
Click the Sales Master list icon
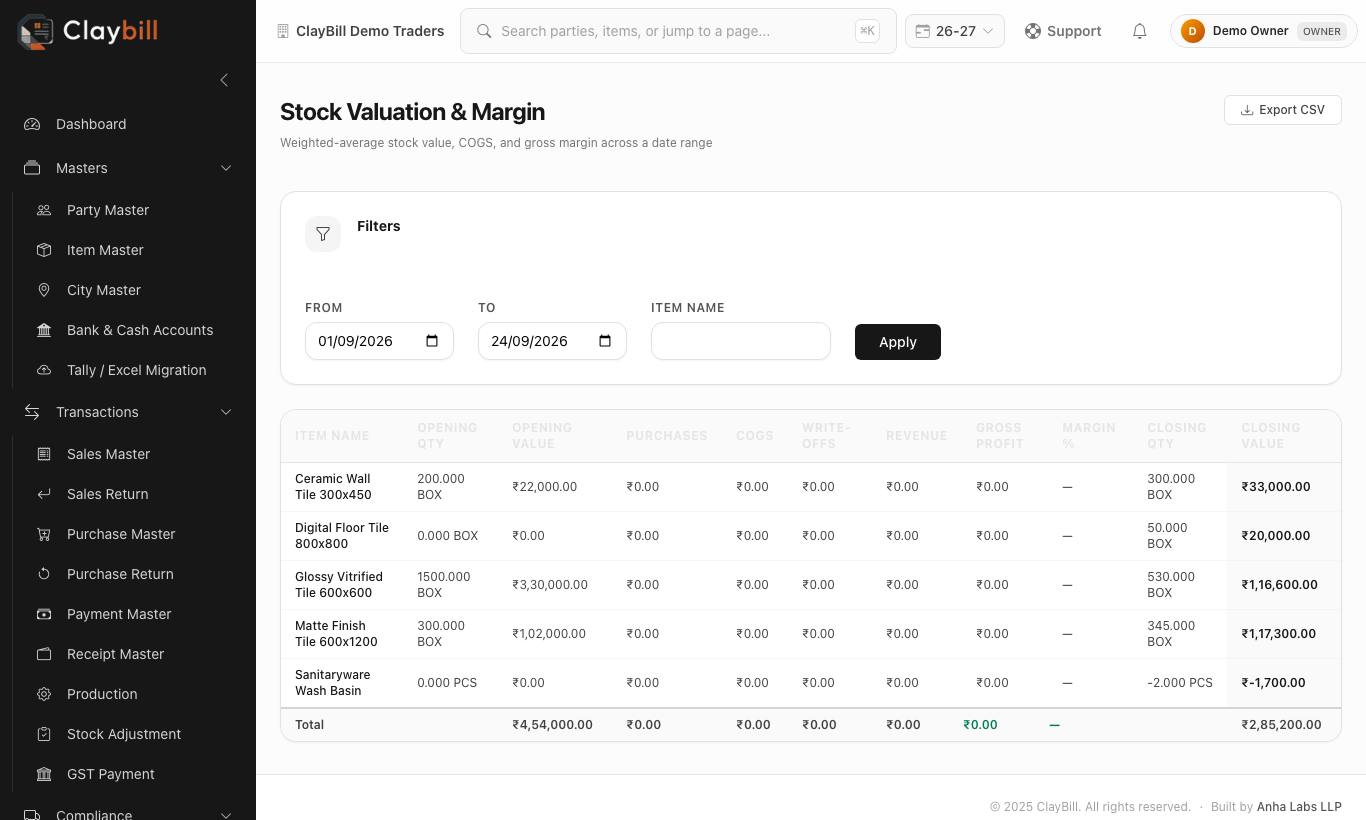pyautogui.click(x=44, y=454)
